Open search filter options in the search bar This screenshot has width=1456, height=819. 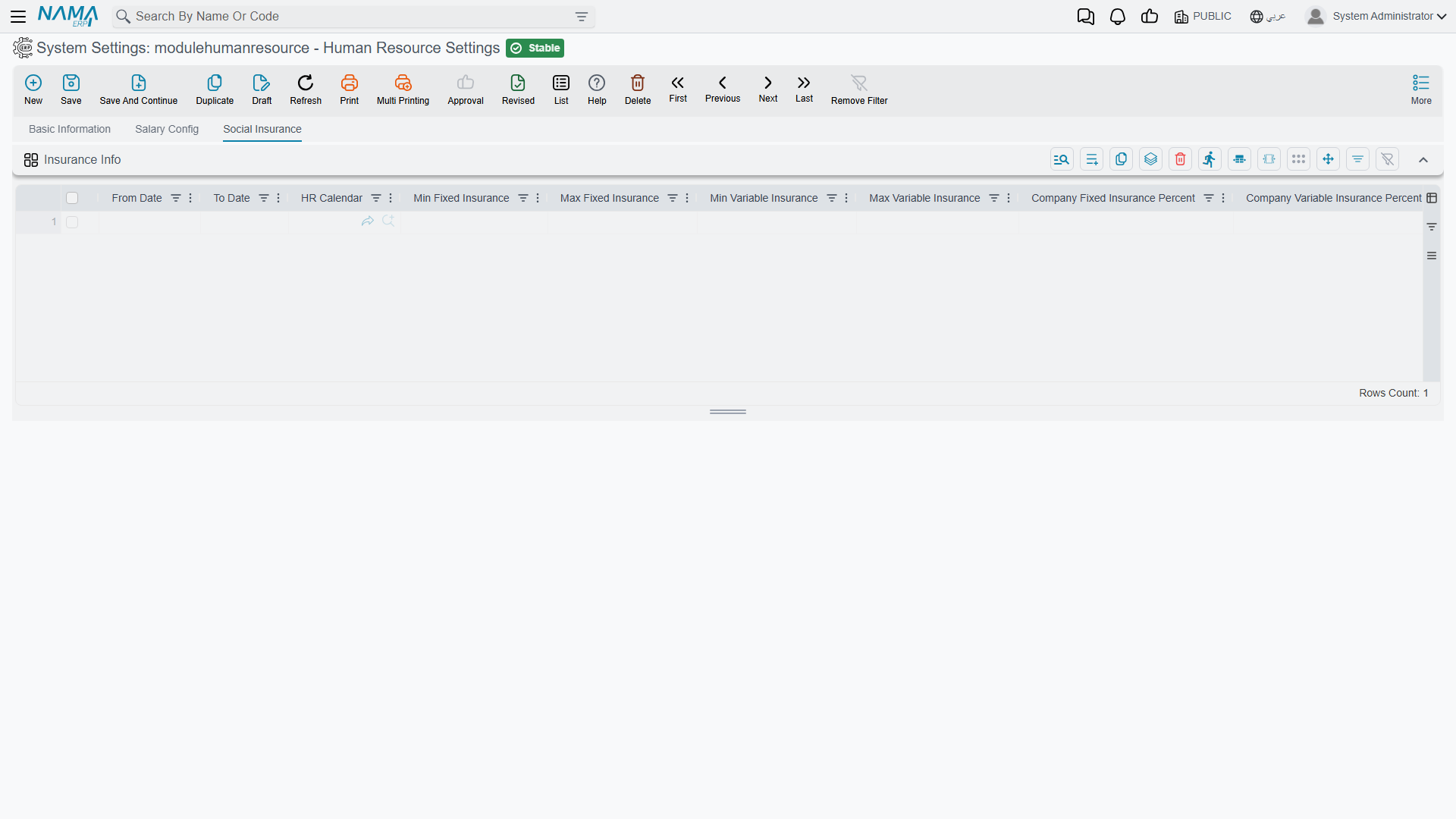tap(582, 17)
